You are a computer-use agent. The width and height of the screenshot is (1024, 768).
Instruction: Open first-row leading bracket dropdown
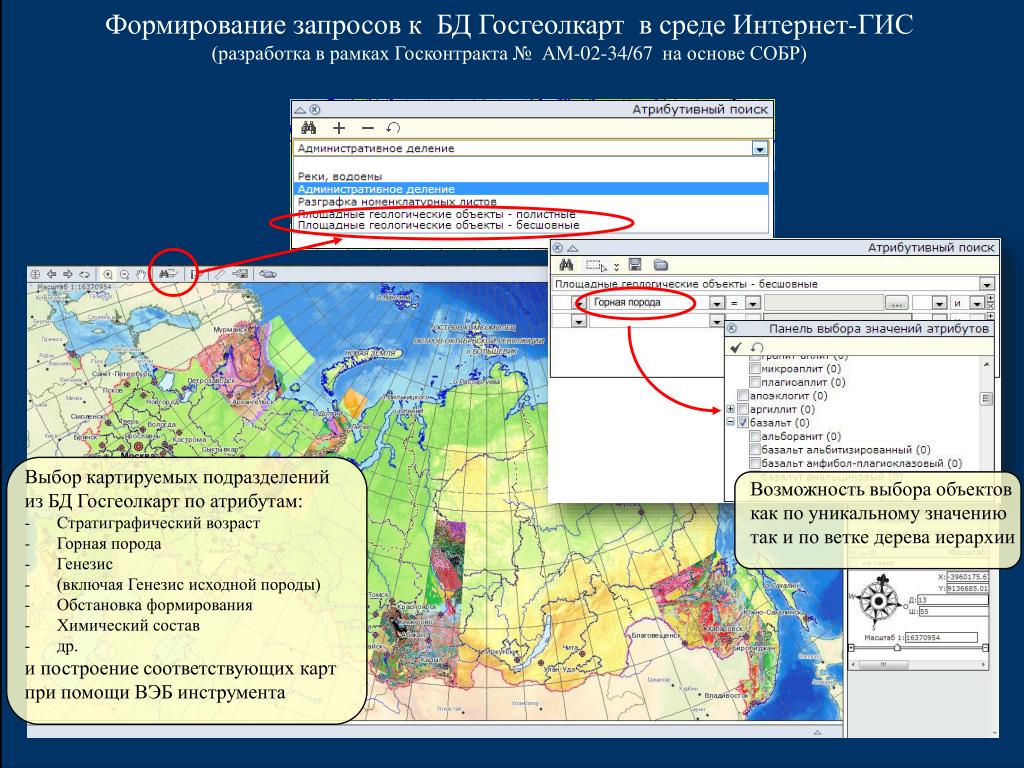(579, 303)
